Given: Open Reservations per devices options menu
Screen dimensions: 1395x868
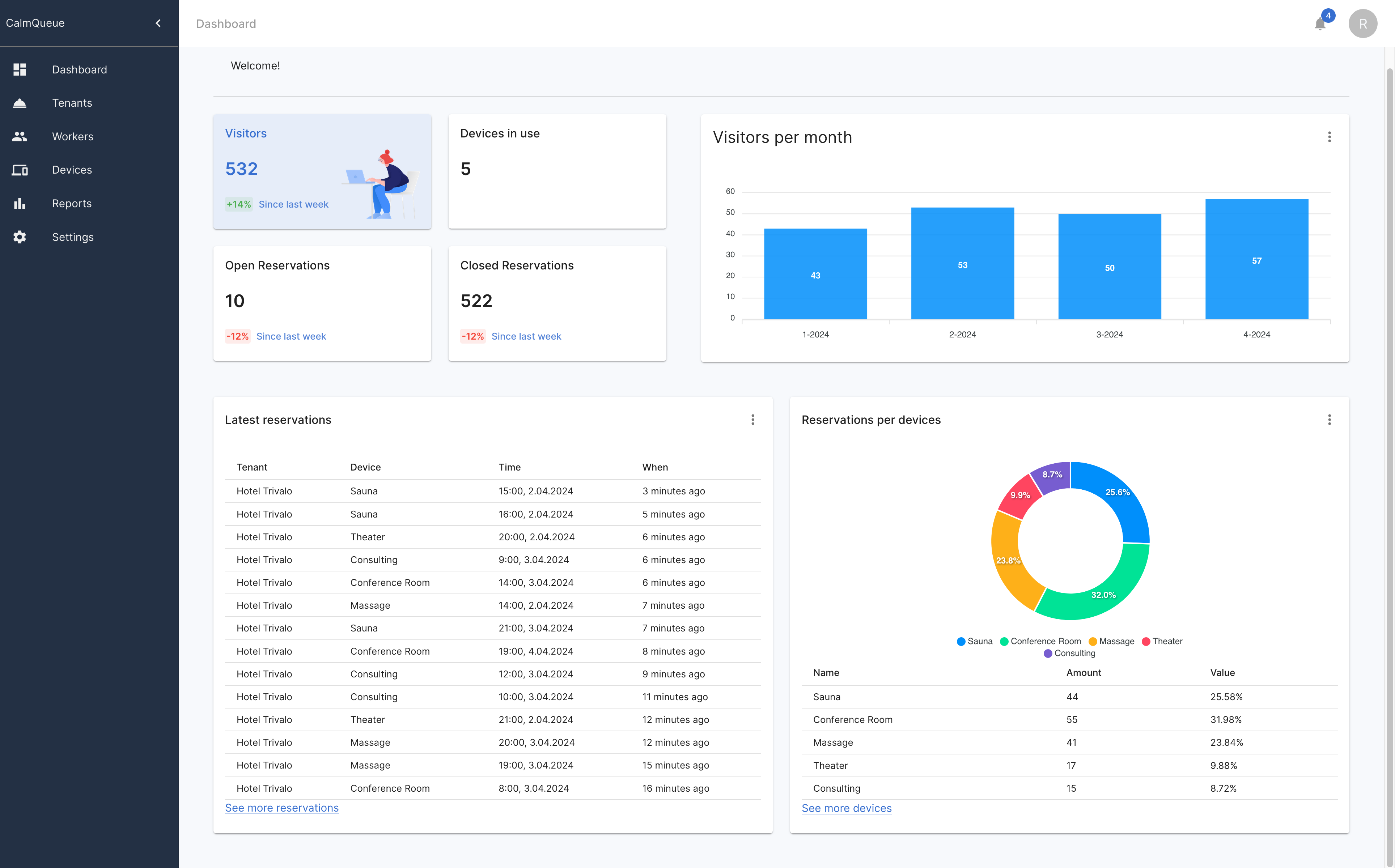Looking at the screenshot, I should tap(1329, 420).
